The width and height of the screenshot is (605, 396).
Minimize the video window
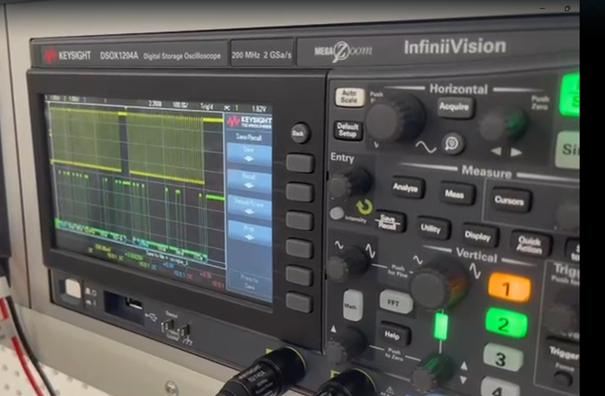point(542,8)
